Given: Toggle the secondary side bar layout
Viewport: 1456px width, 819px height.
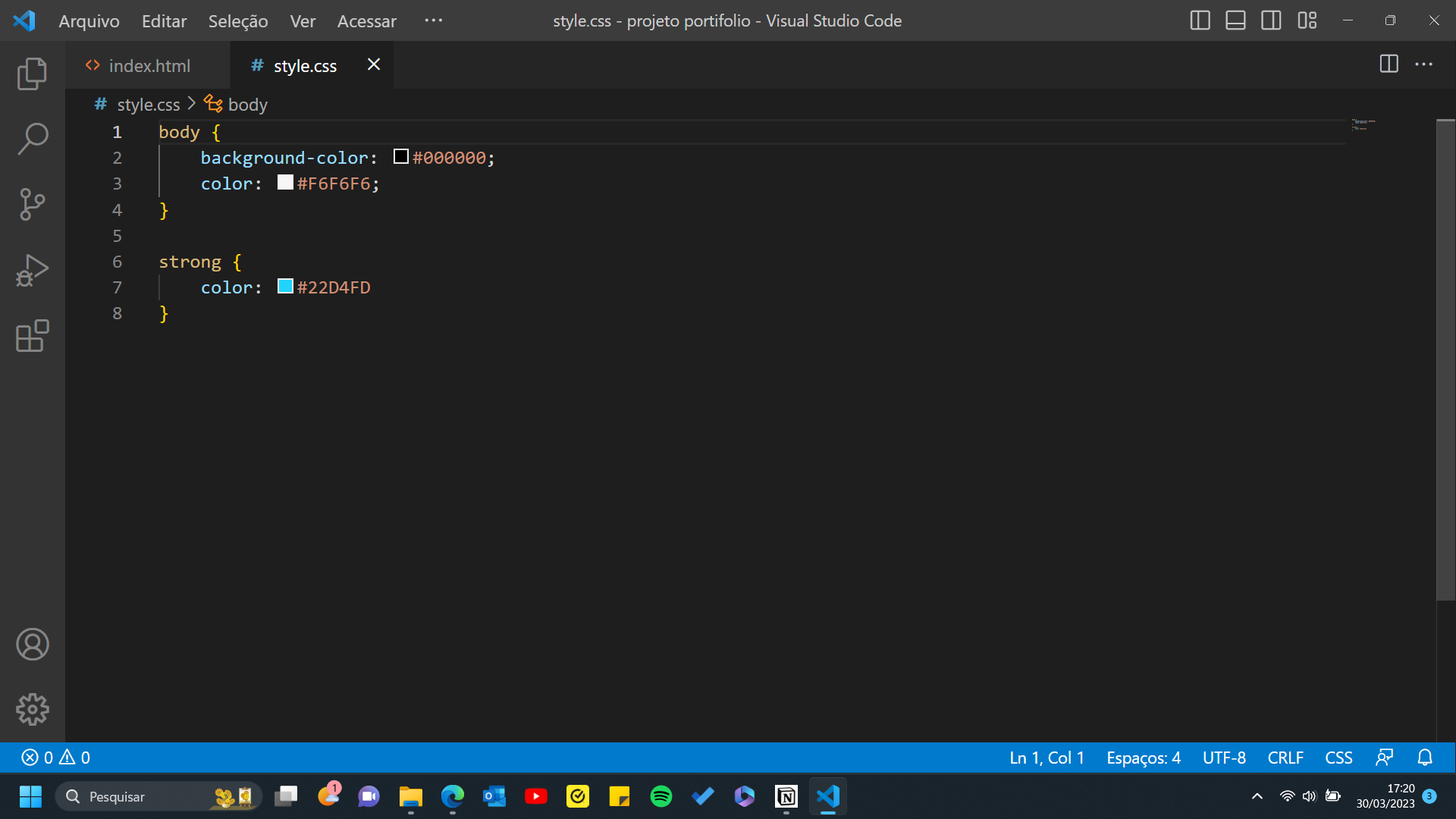Looking at the screenshot, I should tap(1271, 20).
